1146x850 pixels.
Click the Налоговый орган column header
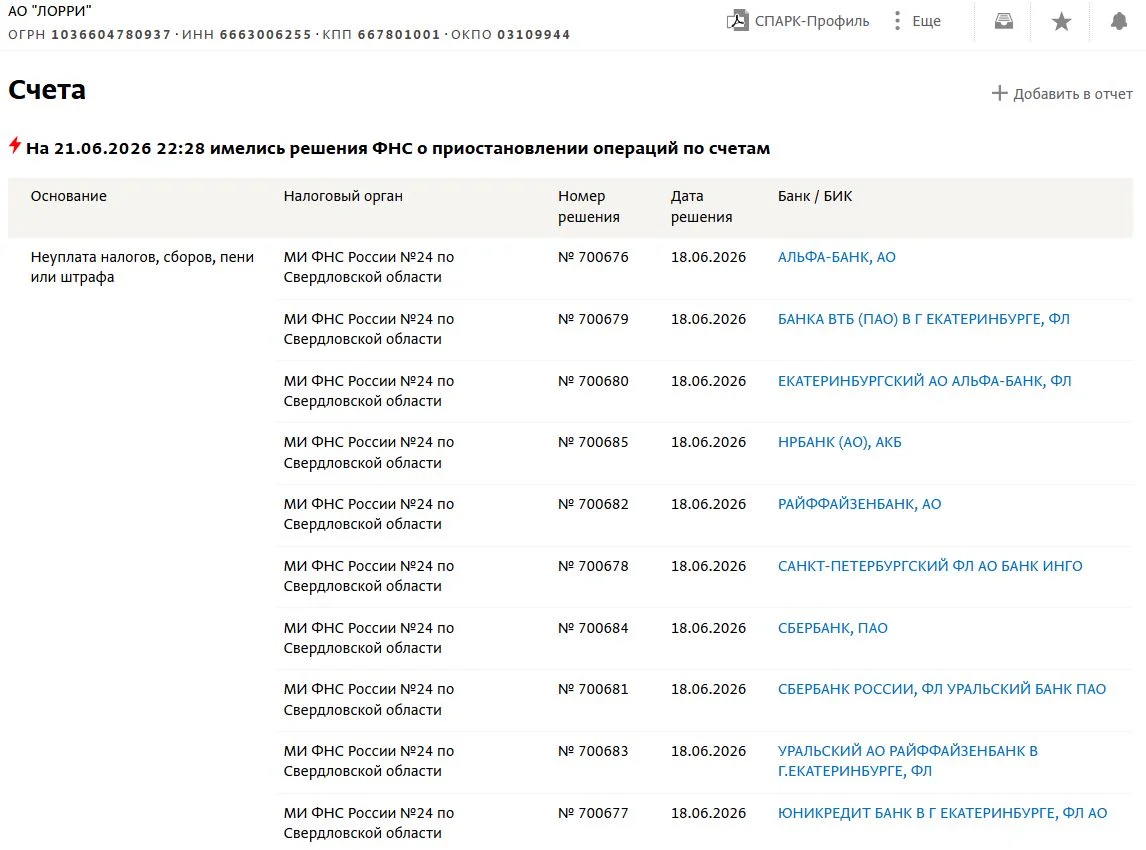(343, 196)
